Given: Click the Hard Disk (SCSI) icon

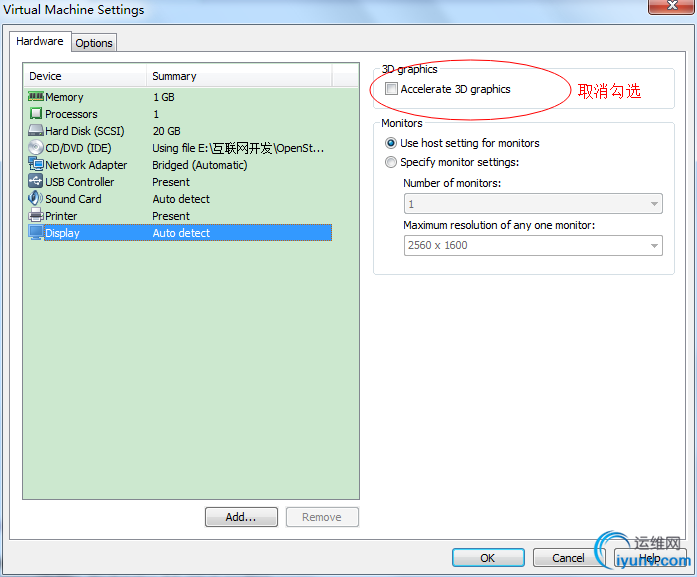Looking at the screenshot, I should (x=36, y=130).
